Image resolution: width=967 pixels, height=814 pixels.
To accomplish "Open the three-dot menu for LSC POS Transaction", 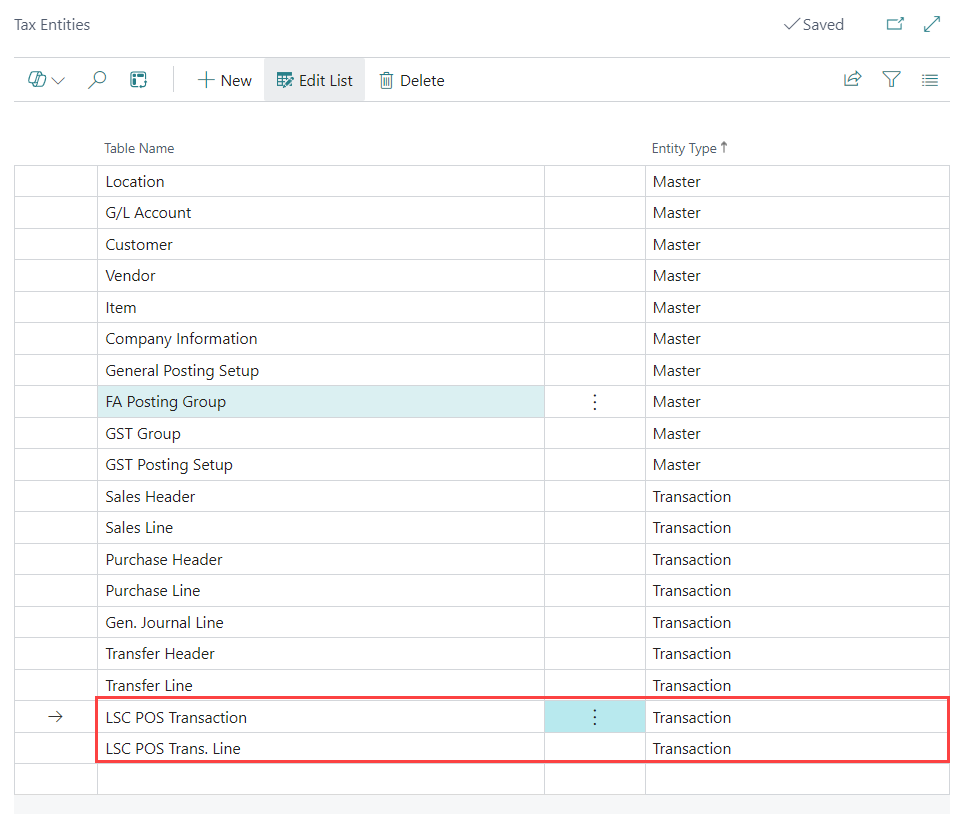I will [595, 717].
